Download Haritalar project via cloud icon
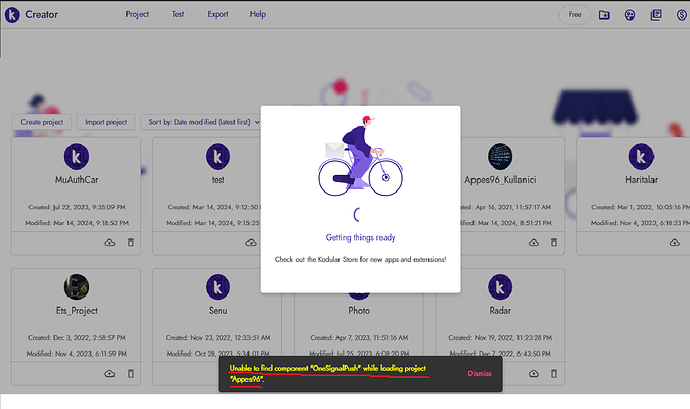The width and height of the screenshot is (690, 409). pyautogui.click(x=675, y=243)
